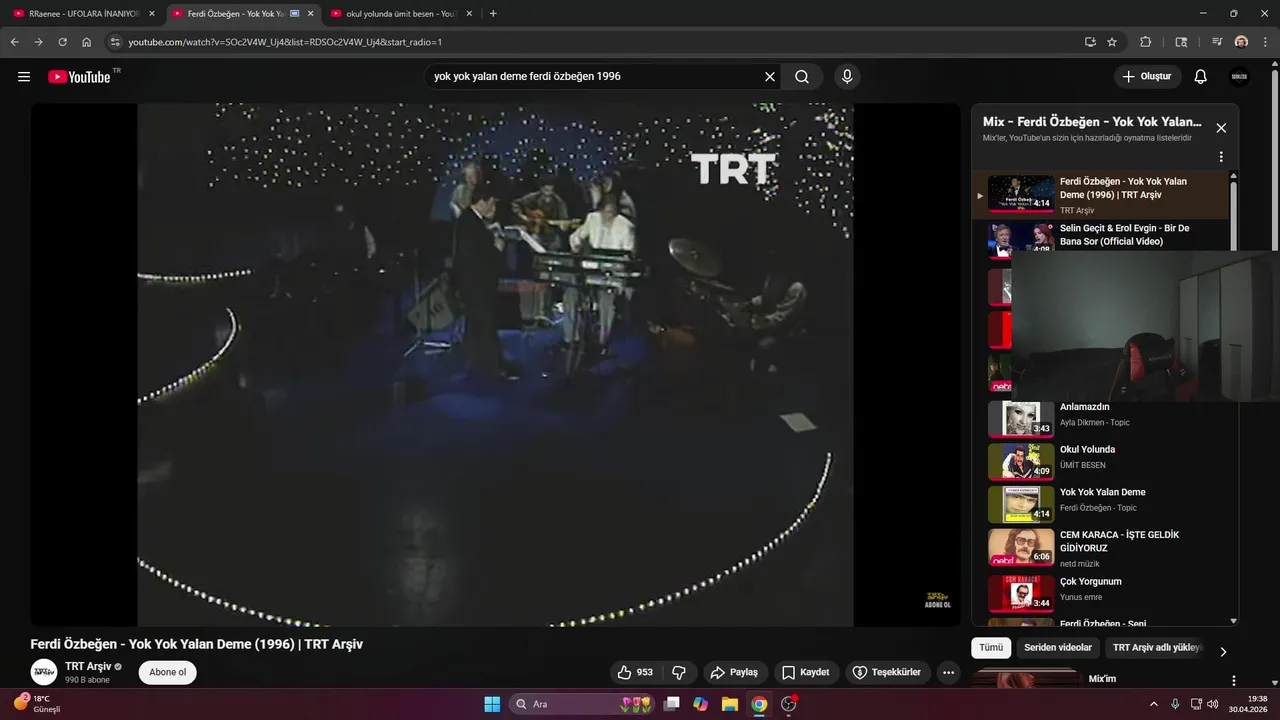Play Çok Yorgunum by Yunus emre
1280x720 pixels.
click(1100, 592)
